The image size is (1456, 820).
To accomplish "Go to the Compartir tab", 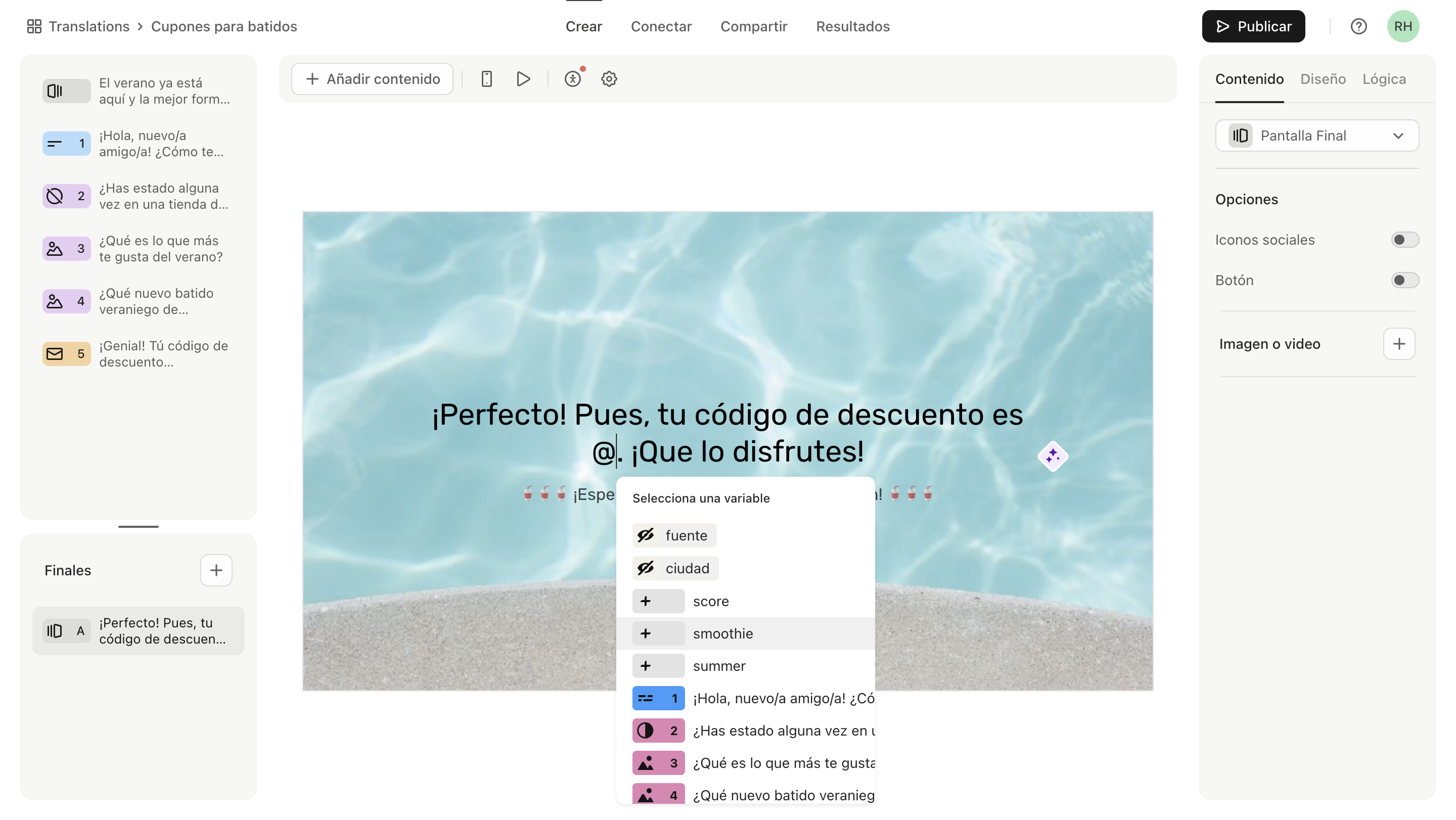I will pos(753,27).
